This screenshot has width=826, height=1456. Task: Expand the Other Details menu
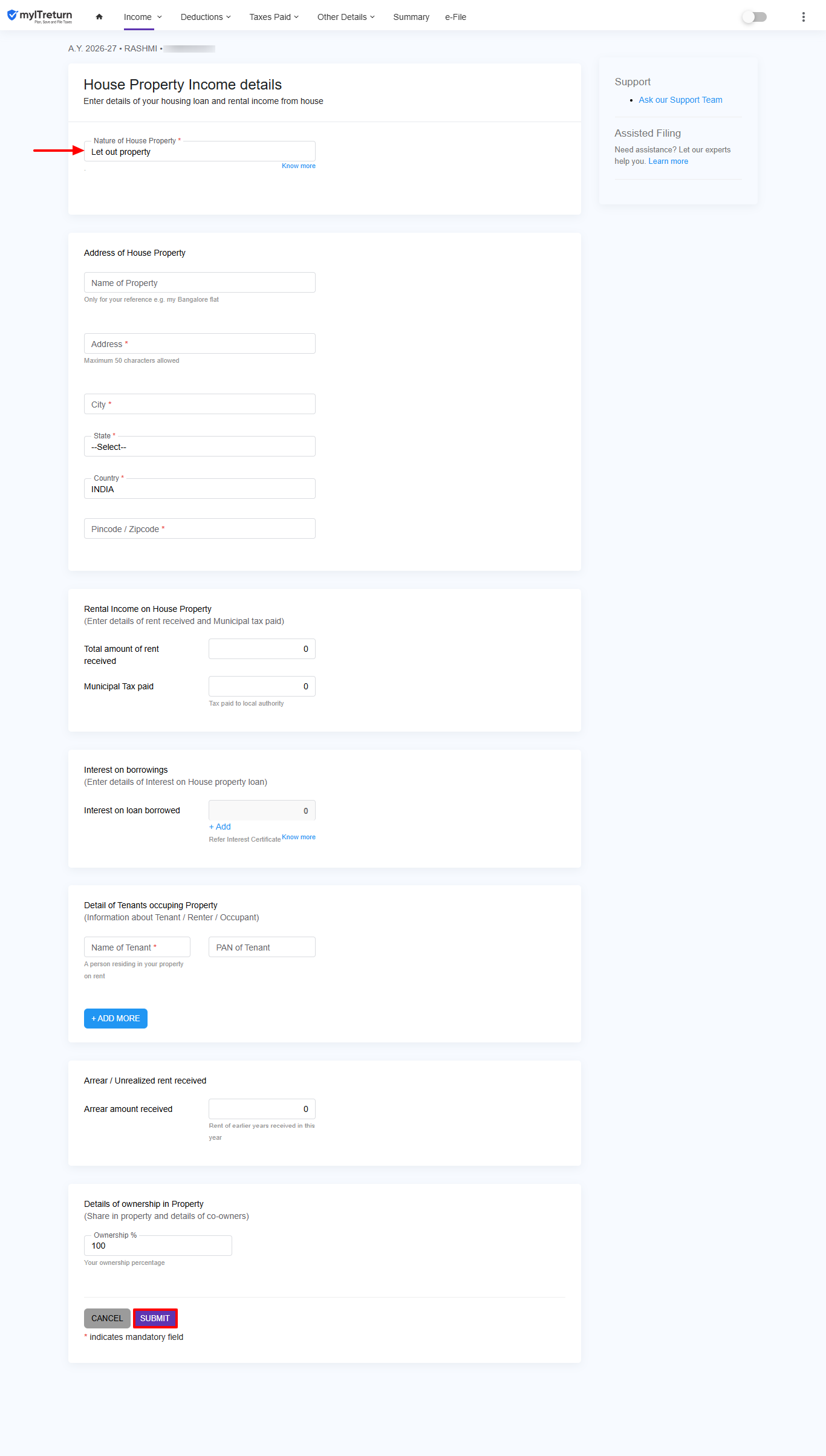pos(346,17)
